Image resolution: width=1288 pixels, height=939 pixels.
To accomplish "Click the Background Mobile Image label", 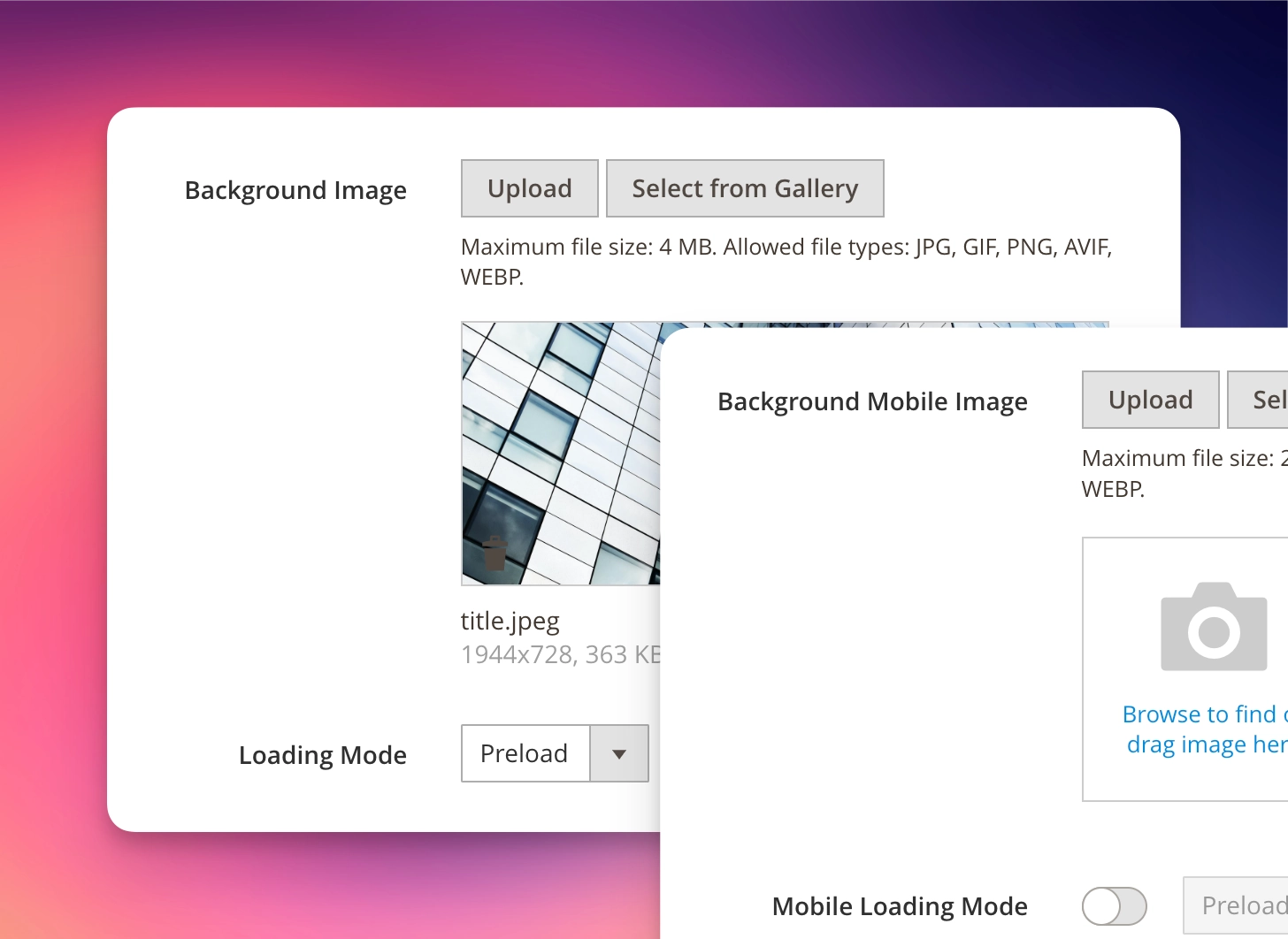I will 872,402.
